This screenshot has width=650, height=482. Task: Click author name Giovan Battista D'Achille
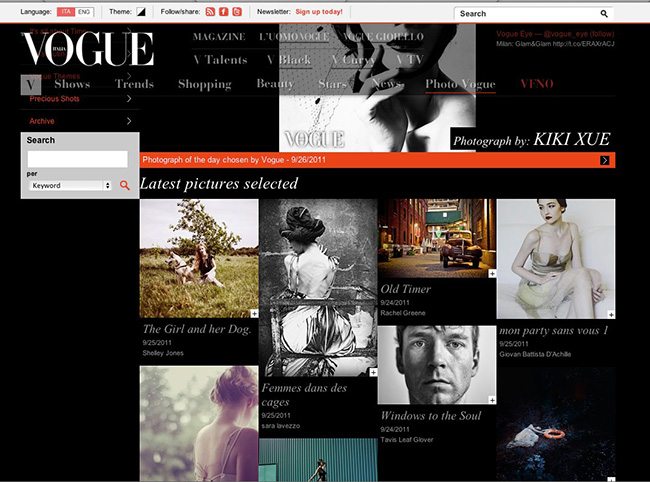tap(535, 354)
